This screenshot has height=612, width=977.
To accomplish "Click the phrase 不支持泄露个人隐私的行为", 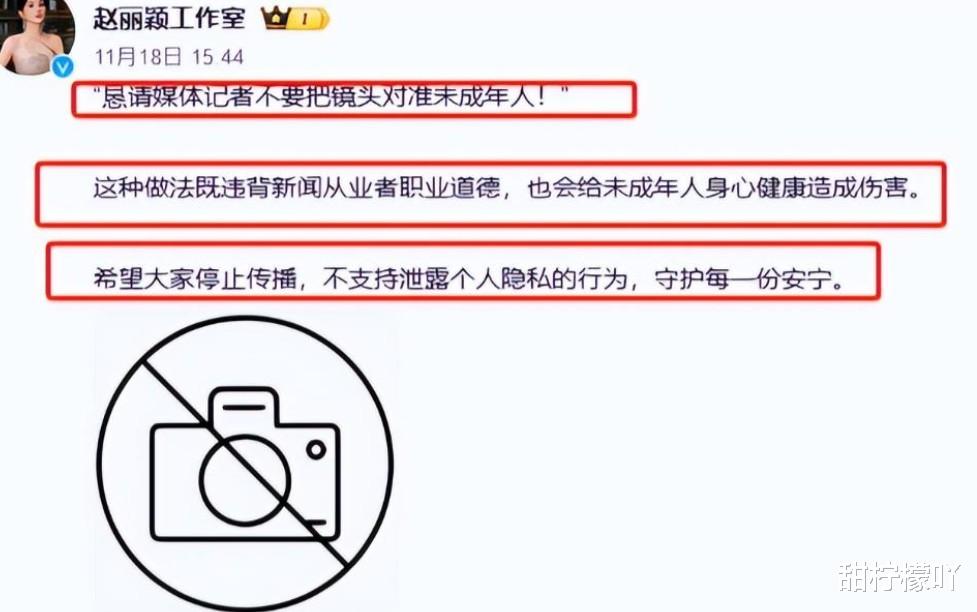I will 475,279.
